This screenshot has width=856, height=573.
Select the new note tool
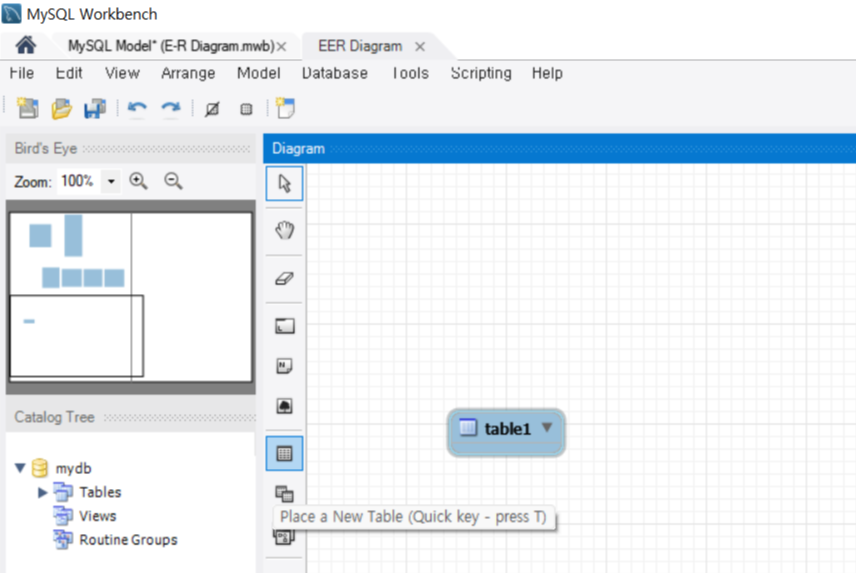click(x=284, y=366)
